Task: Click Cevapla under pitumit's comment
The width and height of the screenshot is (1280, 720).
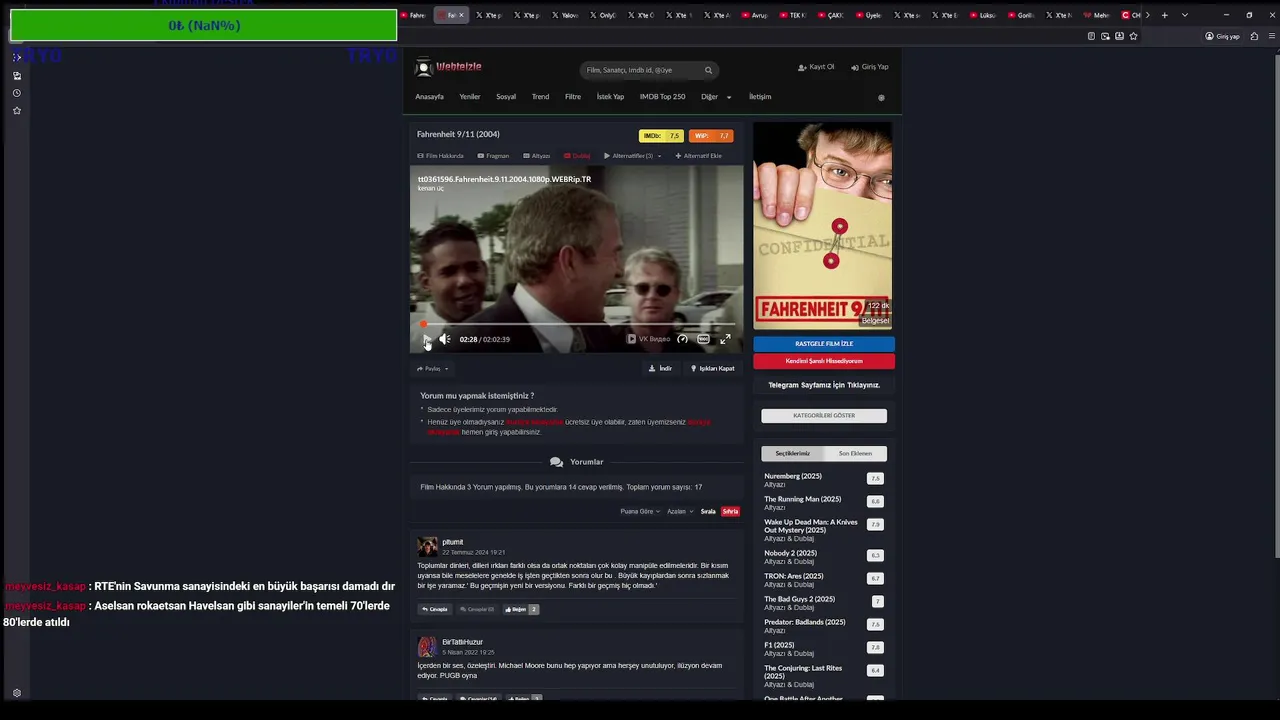Action: [436, 609]
